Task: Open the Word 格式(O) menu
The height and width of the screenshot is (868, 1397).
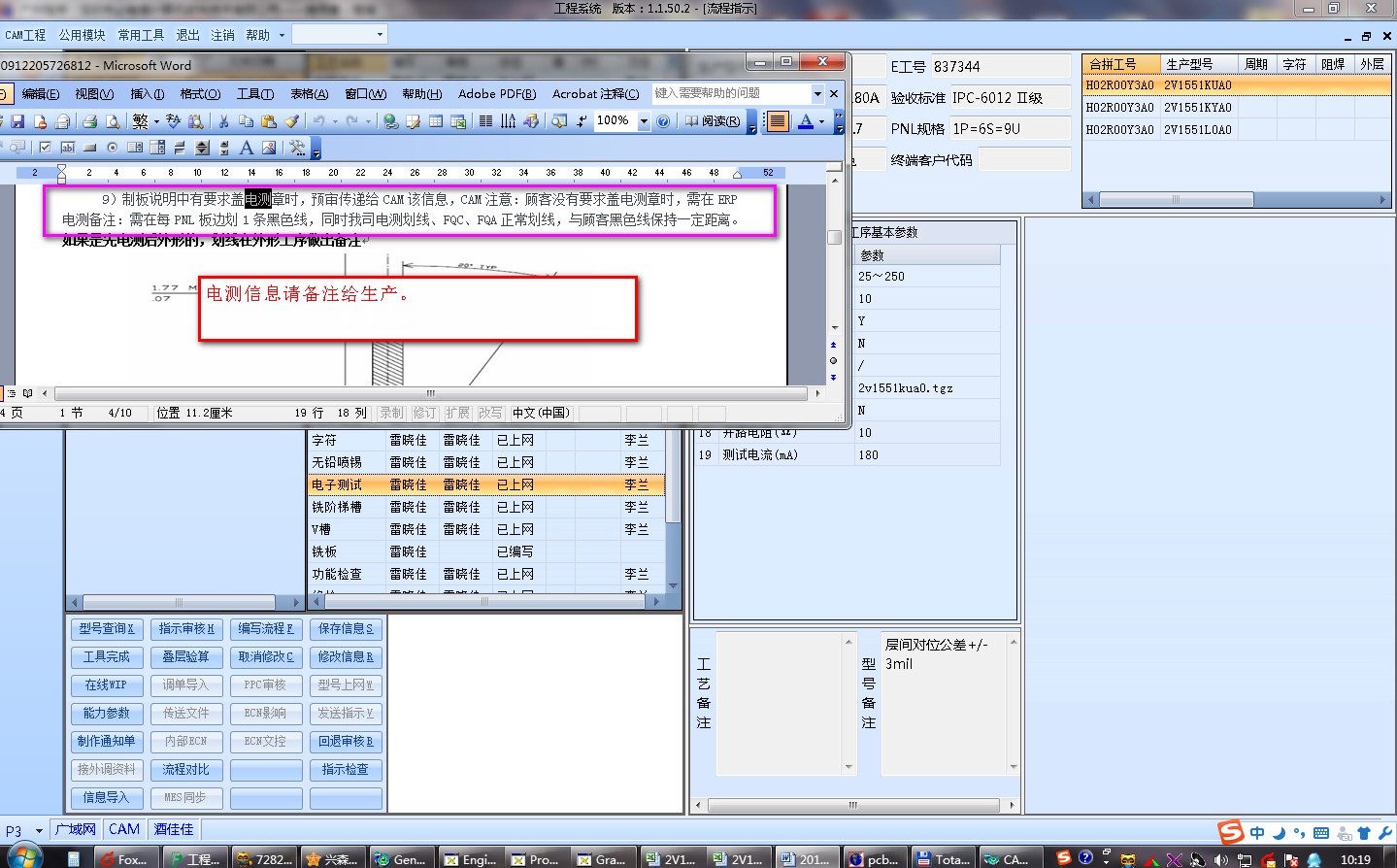Action: point(200,94)
